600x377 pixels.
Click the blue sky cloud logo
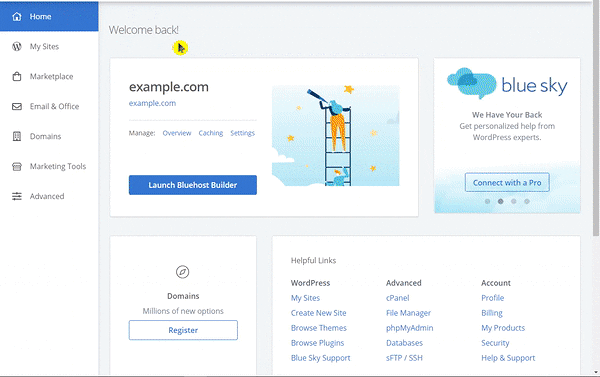471,83
